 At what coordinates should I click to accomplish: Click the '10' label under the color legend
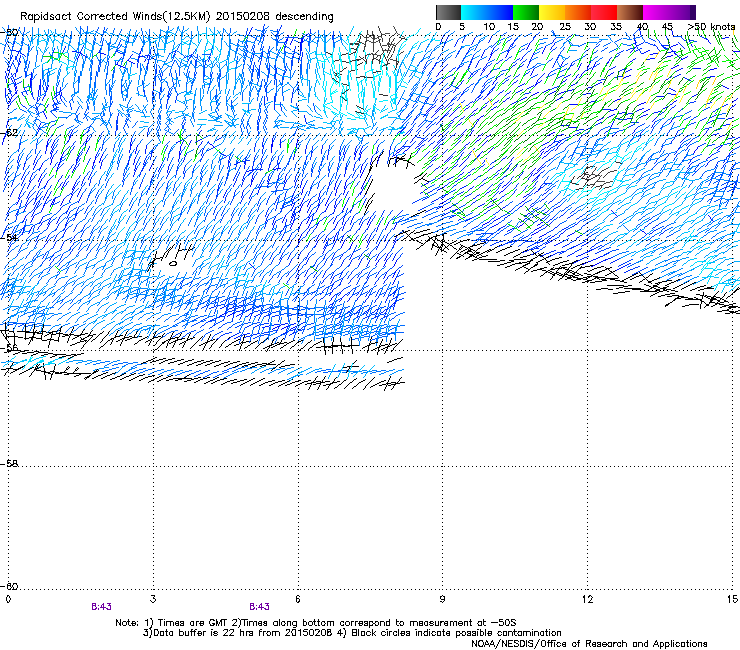click(489, 27)
